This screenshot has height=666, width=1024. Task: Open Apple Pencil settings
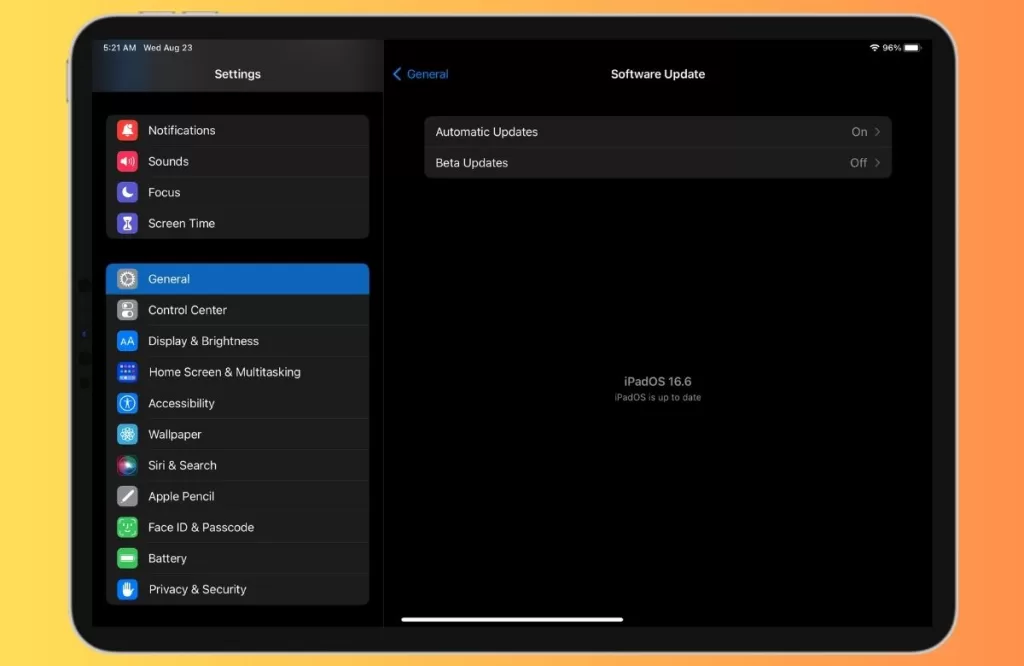pos(238,496)
